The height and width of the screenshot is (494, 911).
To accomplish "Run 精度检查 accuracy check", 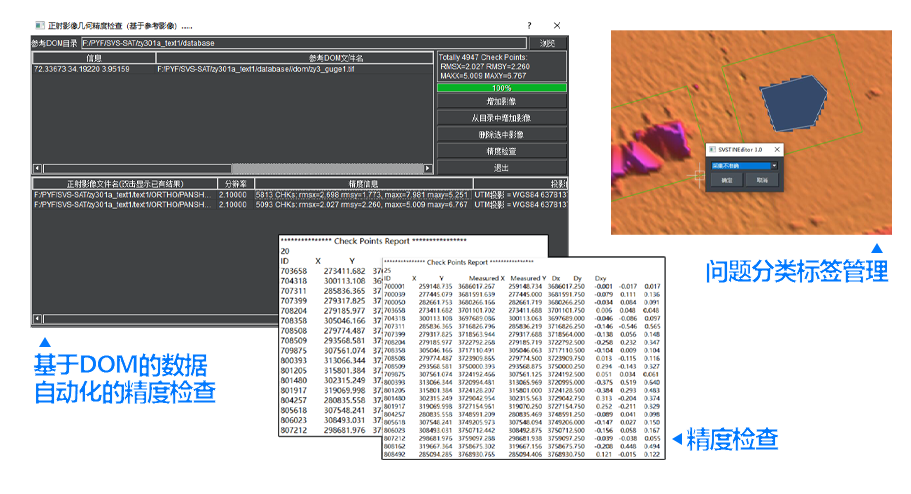I will (501, 150).
